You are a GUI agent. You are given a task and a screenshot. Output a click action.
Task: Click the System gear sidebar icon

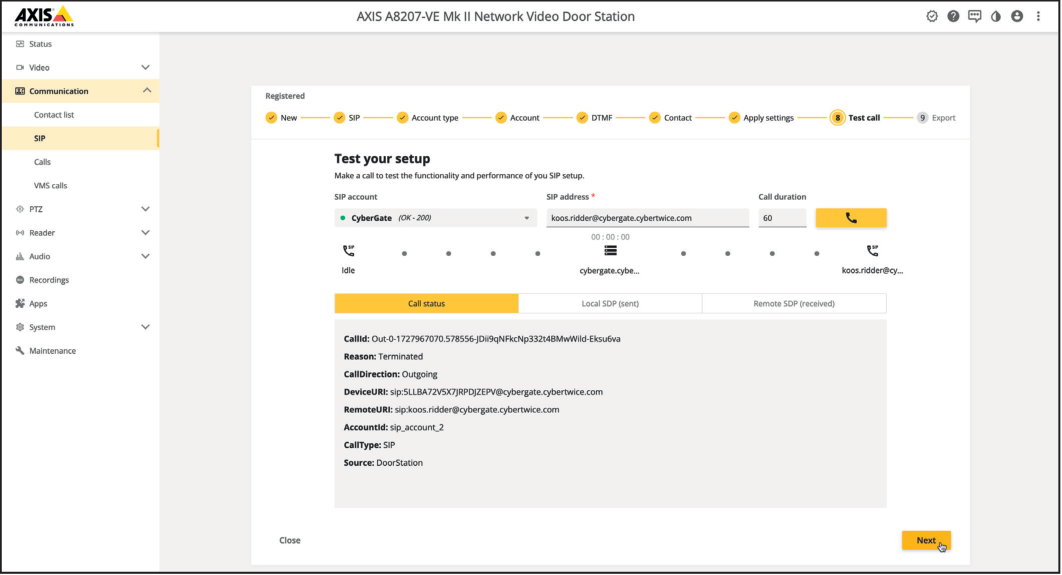click(20, 327)
